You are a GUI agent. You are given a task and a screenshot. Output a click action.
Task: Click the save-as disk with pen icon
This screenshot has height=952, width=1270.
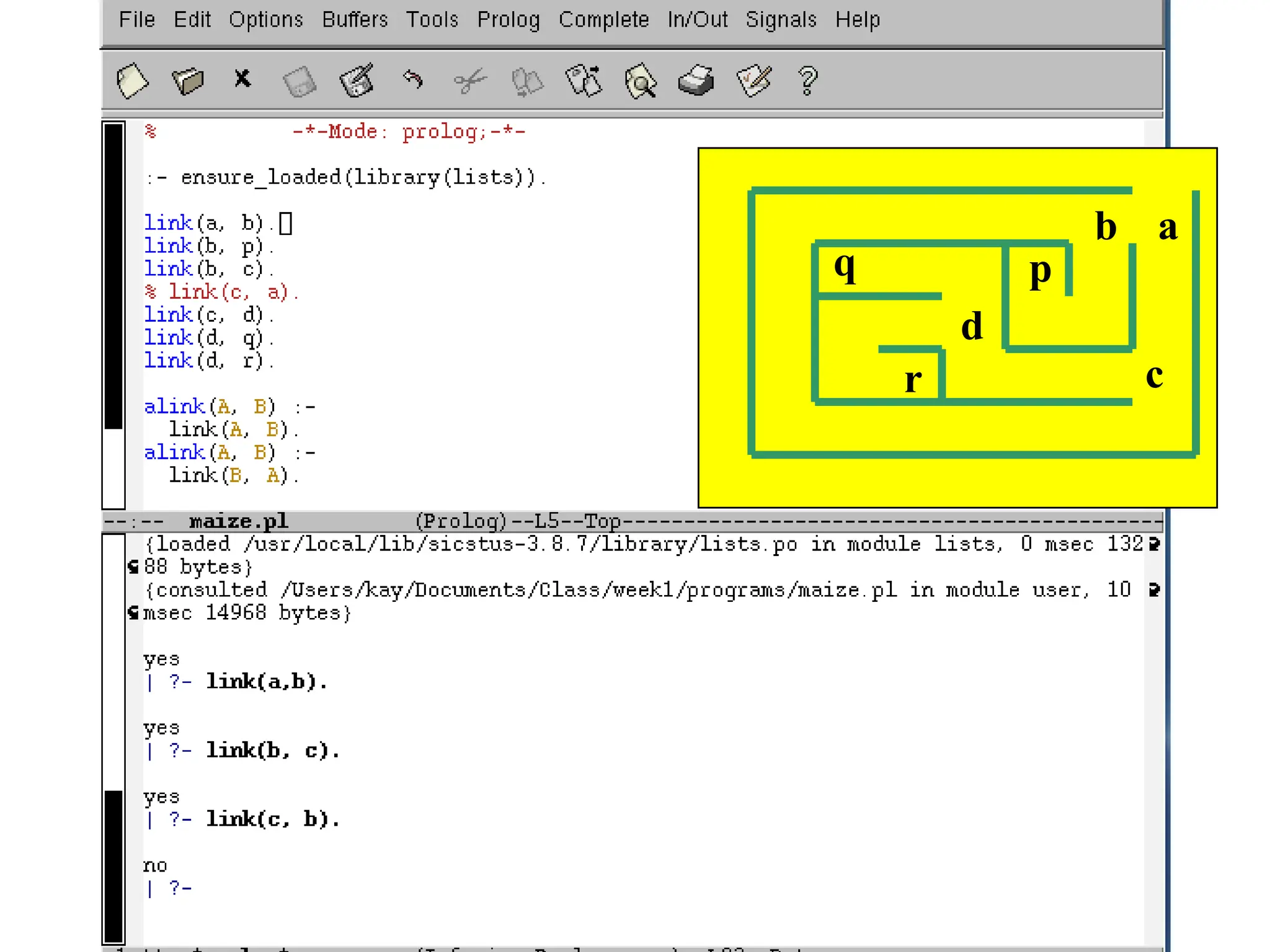tap(357, 81)
